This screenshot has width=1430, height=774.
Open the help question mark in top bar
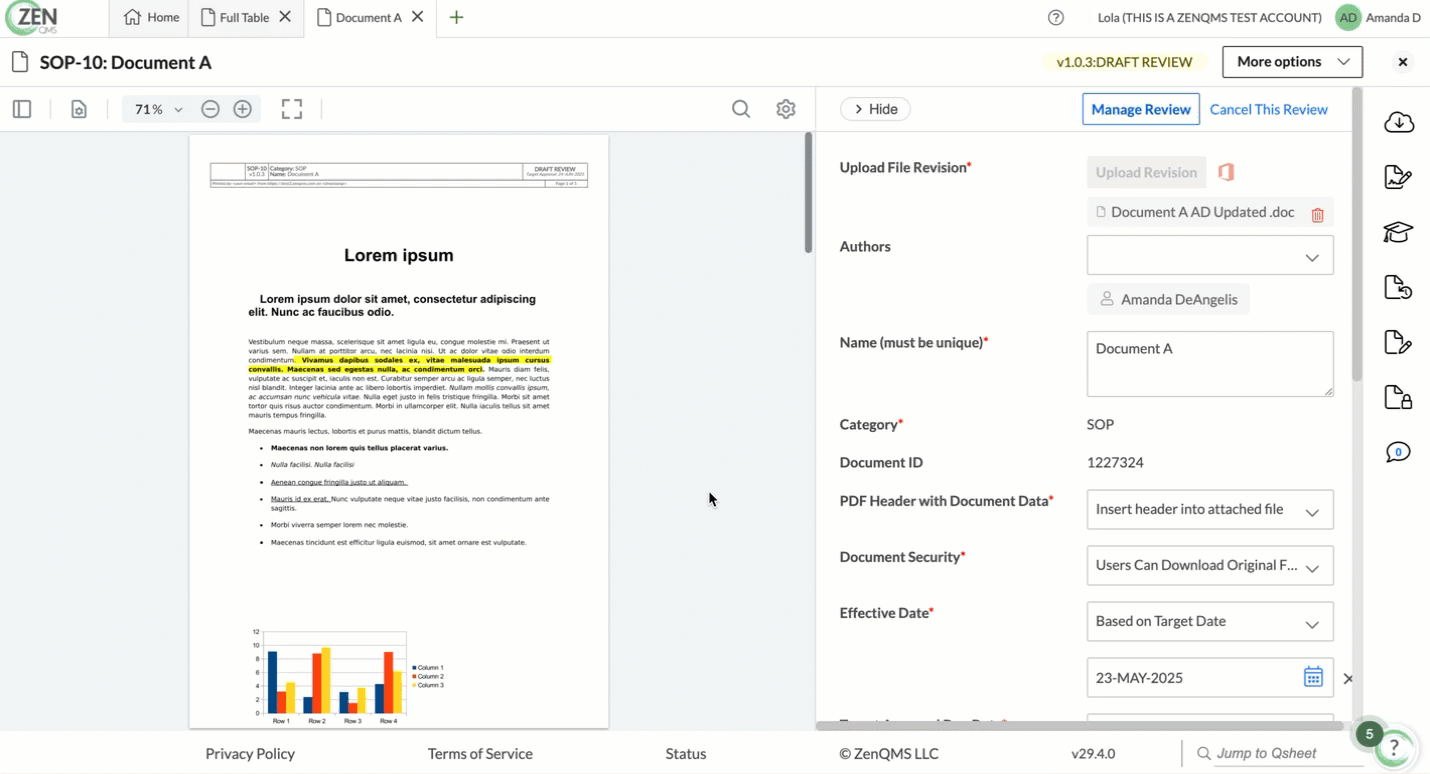tap(1056, 17)
